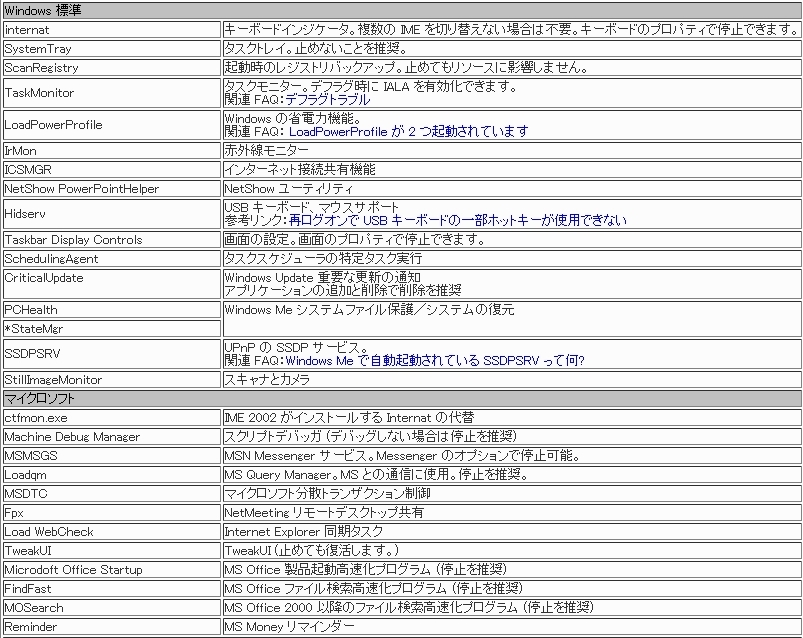Open the Windows Me SSDPSRV FAQ link
The width and height of the screenshot is (803, 638).
tap(435, 360)
